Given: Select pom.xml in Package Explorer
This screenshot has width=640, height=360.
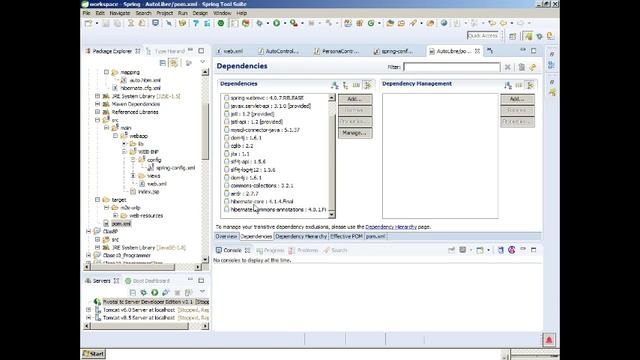Looking at the screenshot, I should [121, 224].
